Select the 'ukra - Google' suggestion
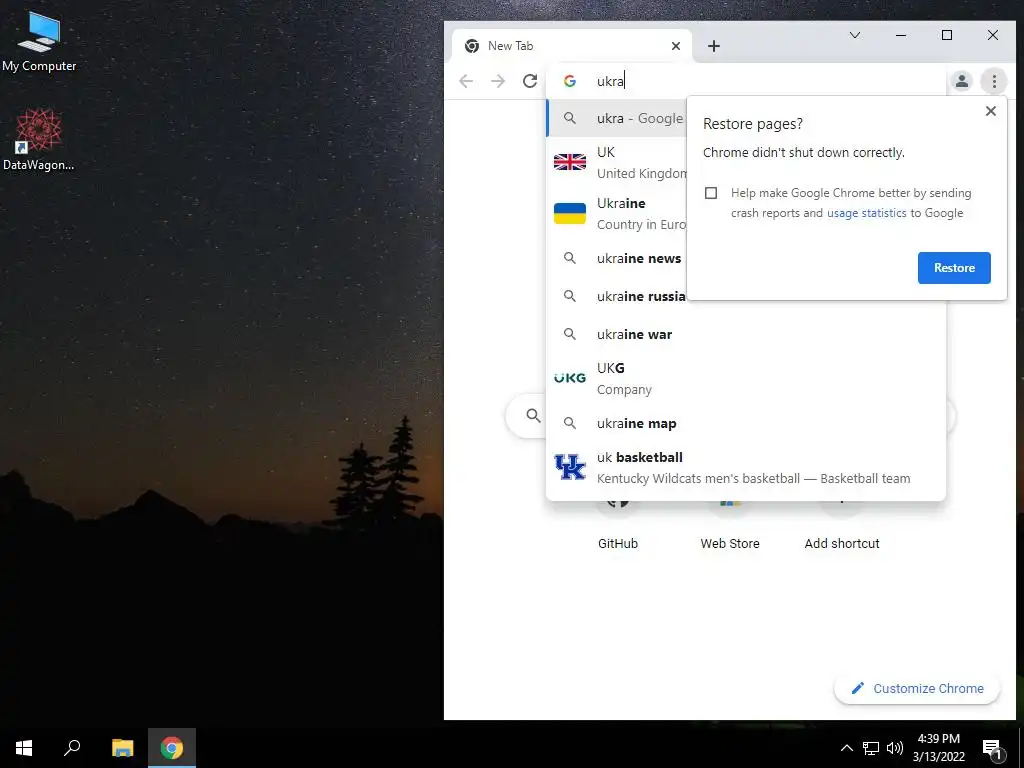The width and height of the screenshot is (1024, 768). coord(616,118)
